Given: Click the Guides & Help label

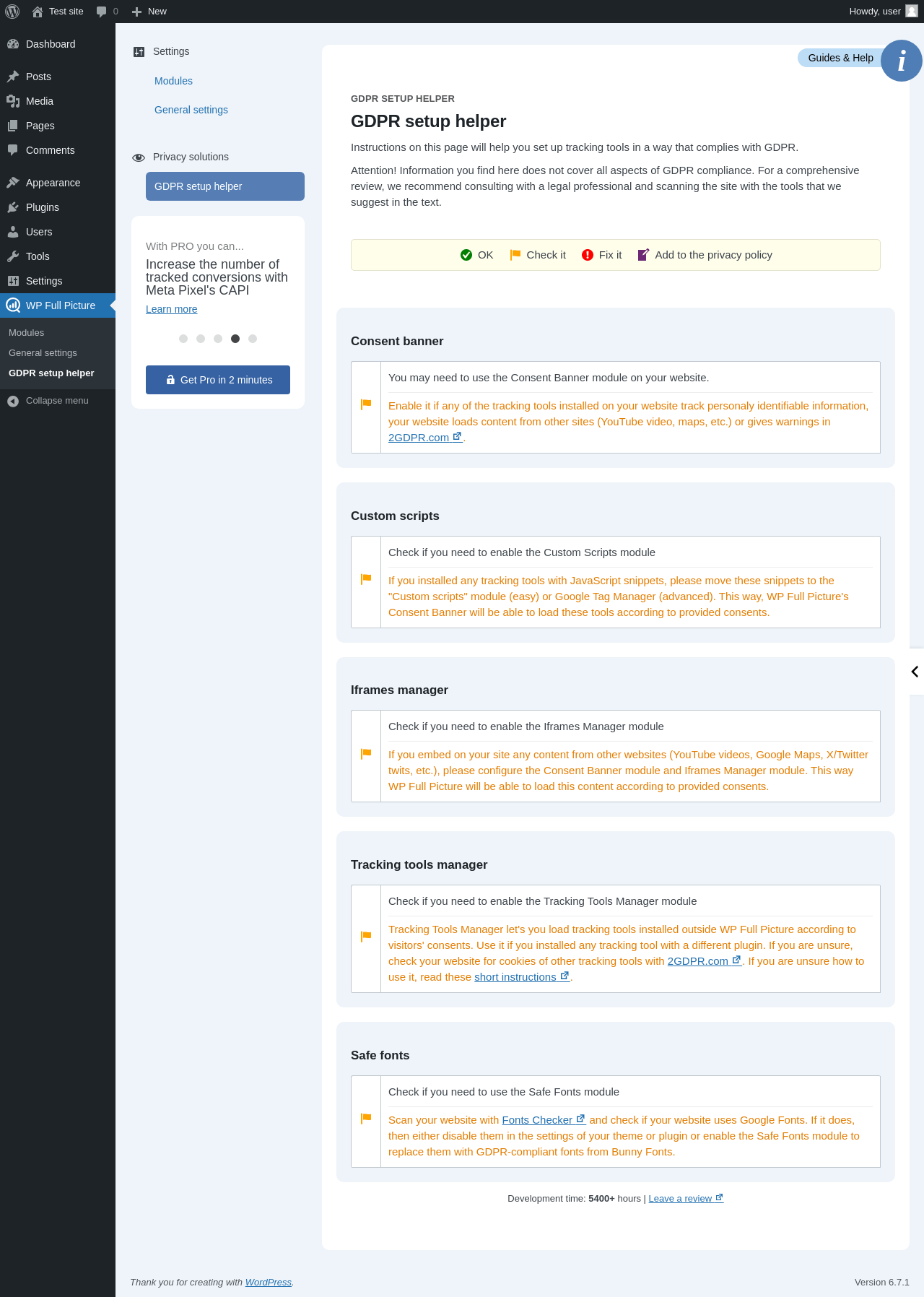Looking at the screenshot, I should [x=840, y=58].
